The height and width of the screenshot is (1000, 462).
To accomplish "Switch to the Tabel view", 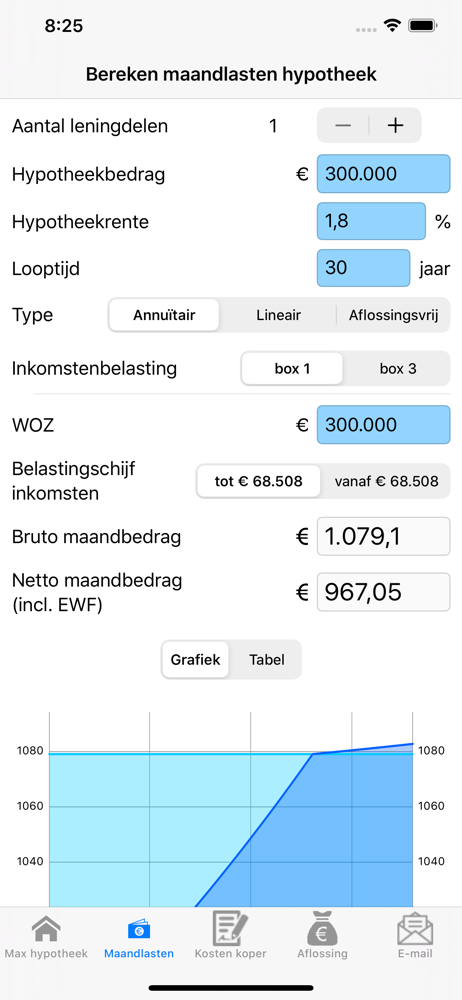I will (267, 659).
